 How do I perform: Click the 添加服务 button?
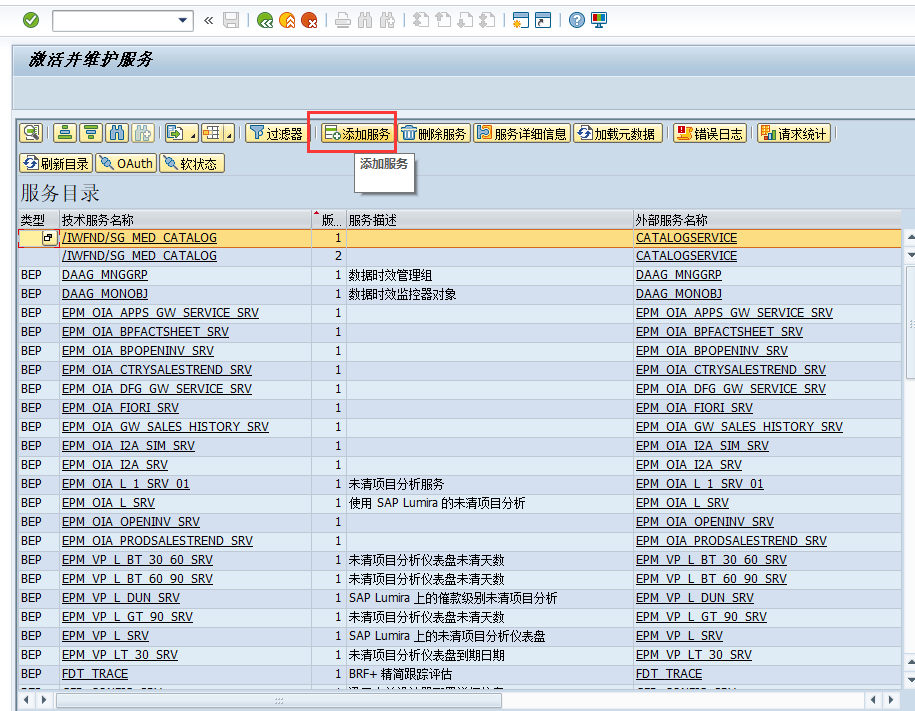click(x=357, y=133)
